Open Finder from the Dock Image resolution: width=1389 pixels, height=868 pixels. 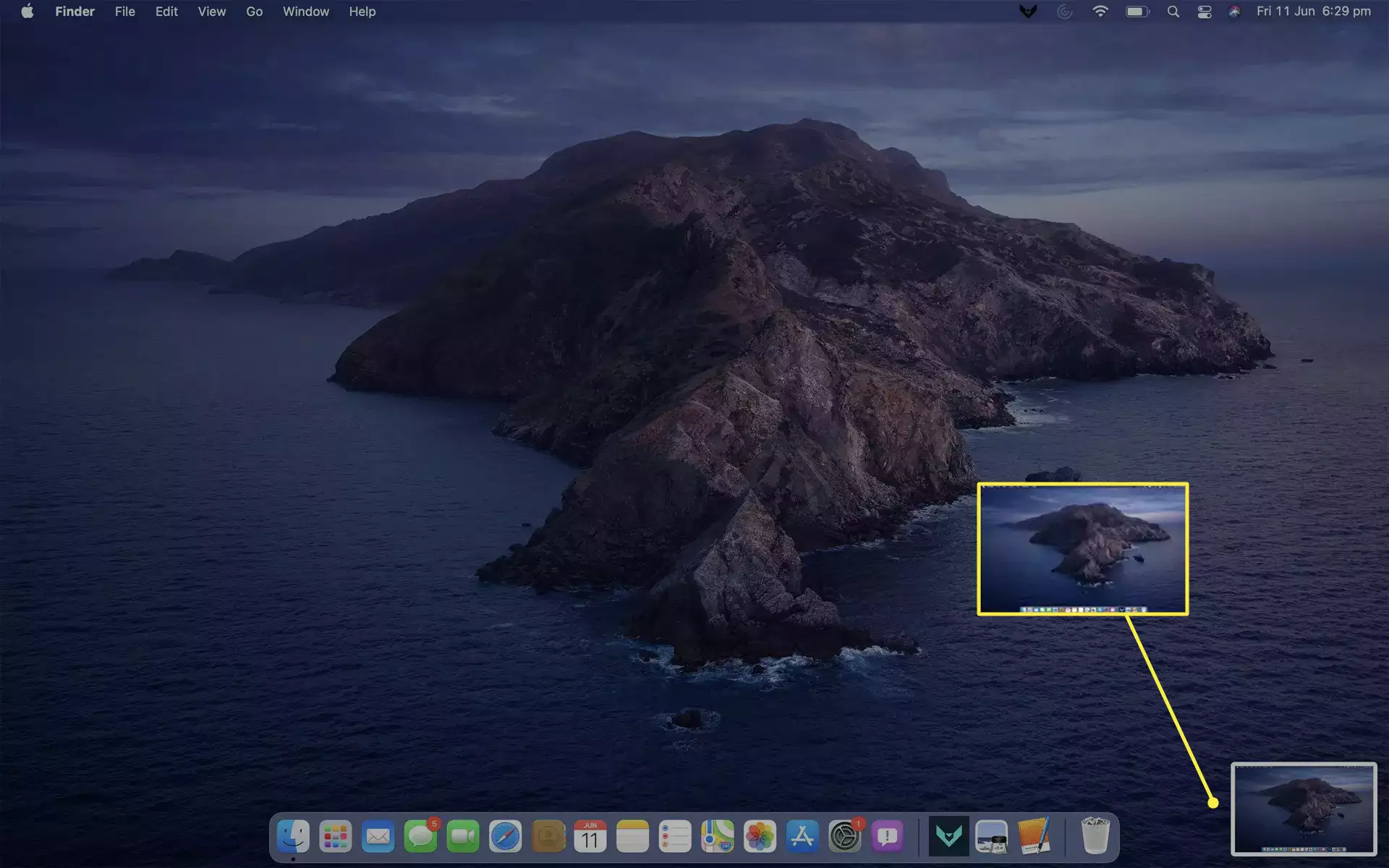click(293, 838)
